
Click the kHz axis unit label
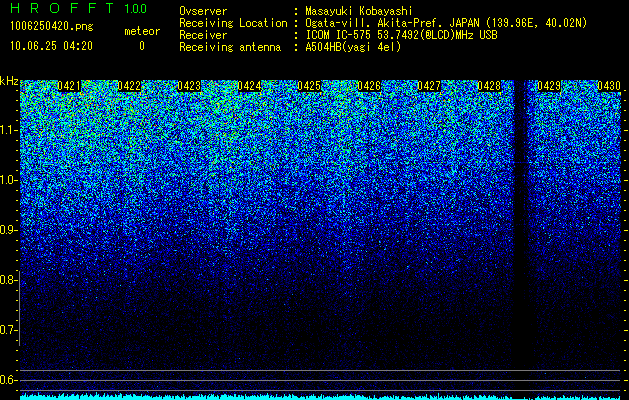point(9,81)
